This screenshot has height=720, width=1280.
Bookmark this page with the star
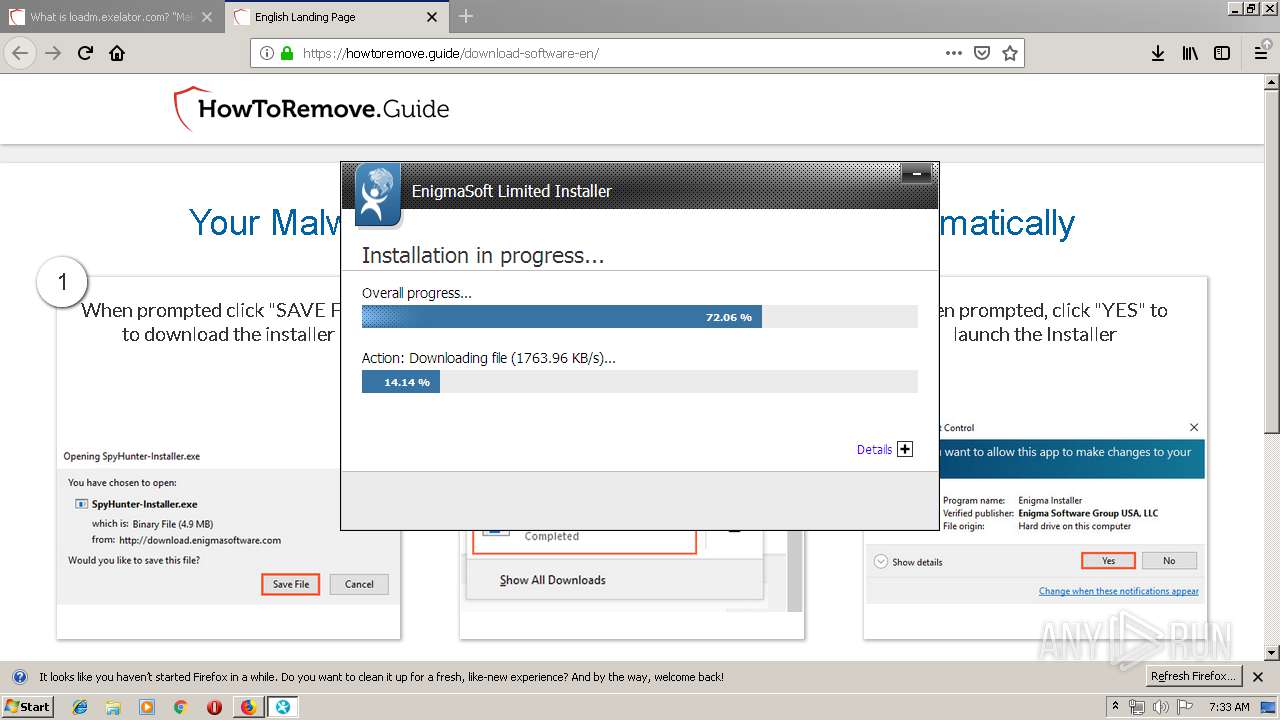(x=1010, y=53)
